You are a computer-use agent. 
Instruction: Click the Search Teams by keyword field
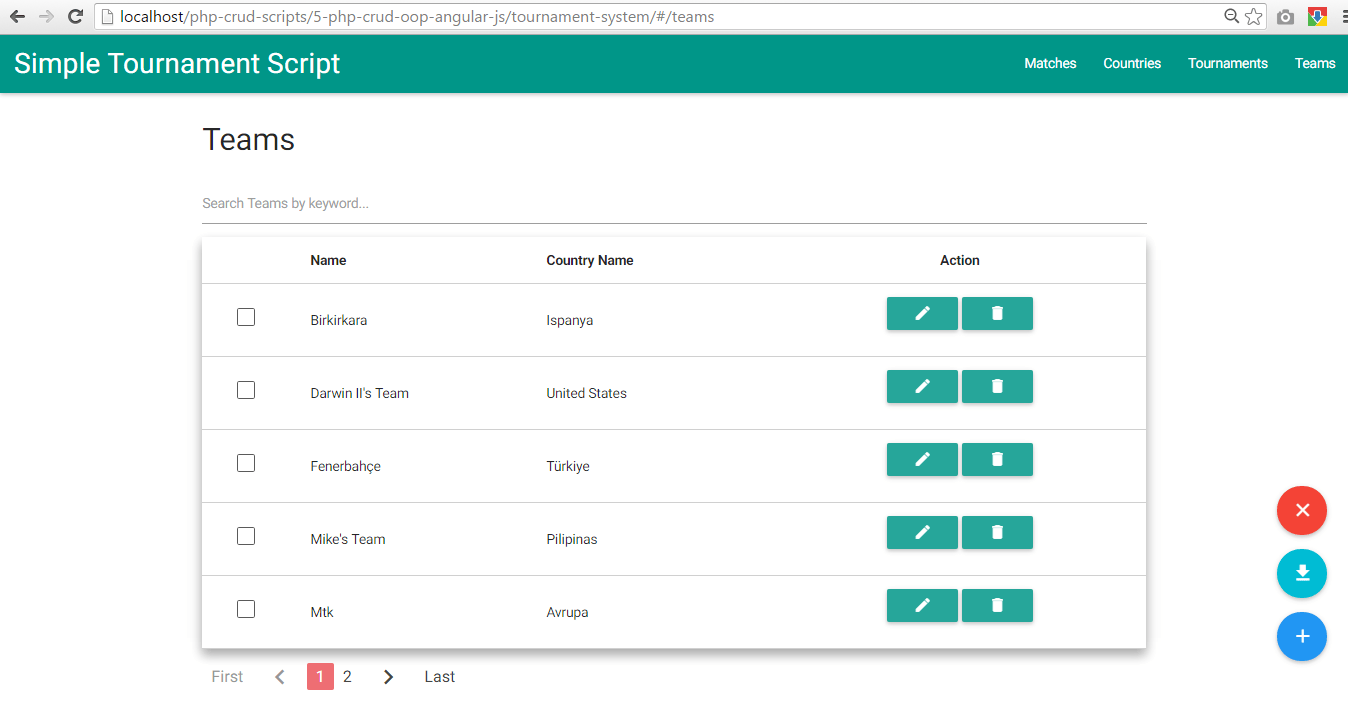674,204
